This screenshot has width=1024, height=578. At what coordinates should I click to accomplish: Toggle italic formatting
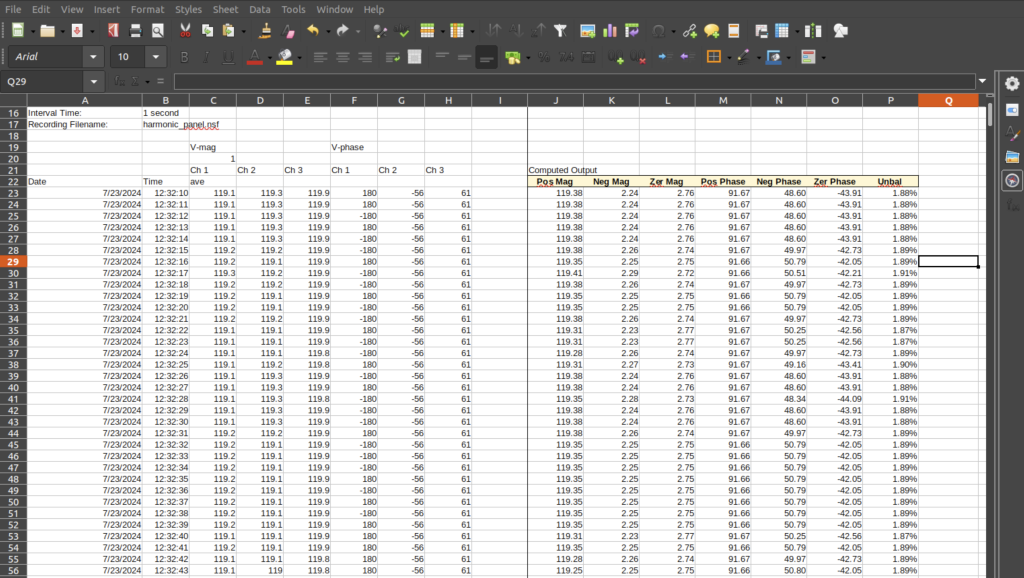206,57
